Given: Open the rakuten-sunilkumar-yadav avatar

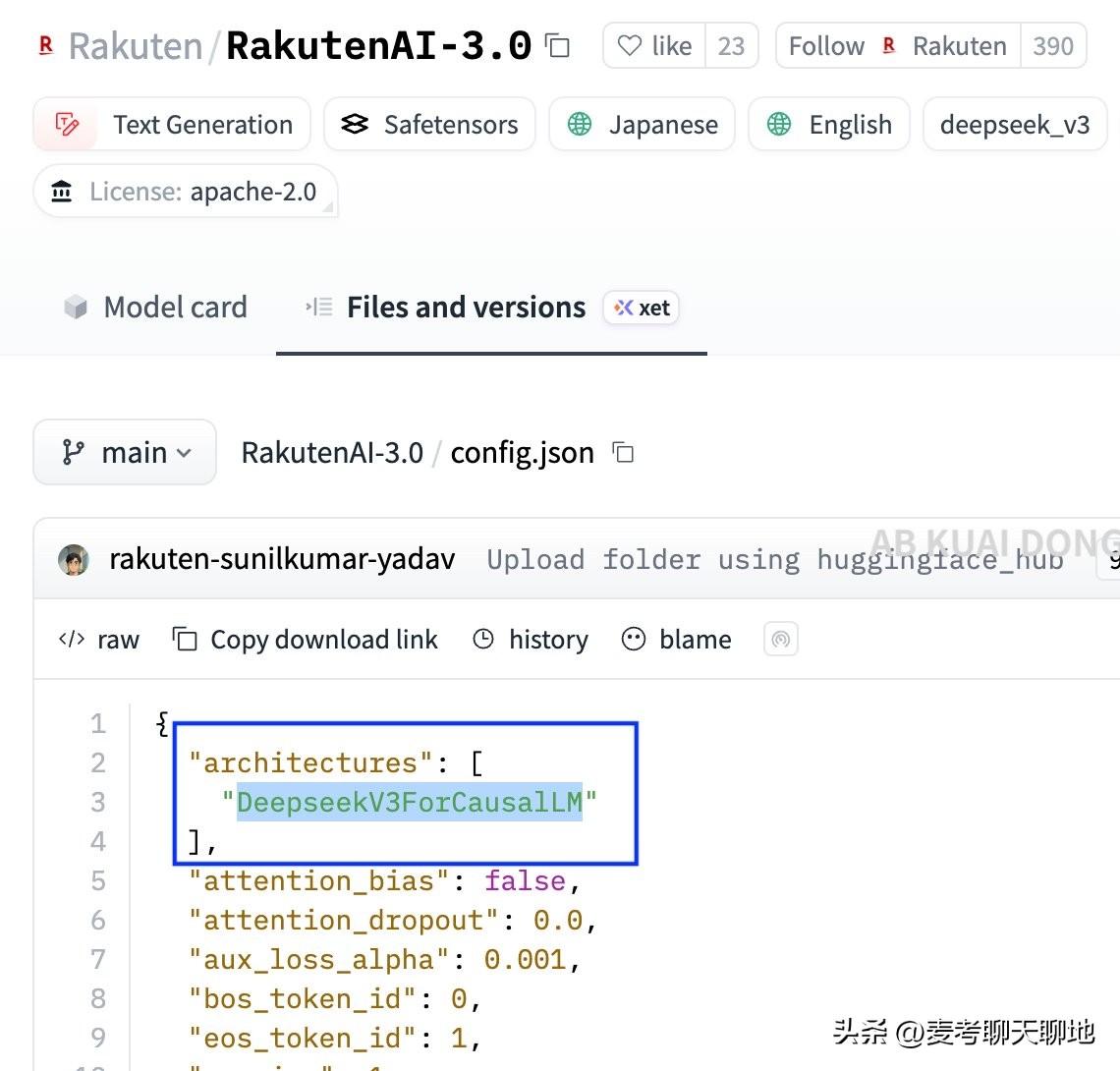Looking at the screenshot, I should [x=74, y=559].
